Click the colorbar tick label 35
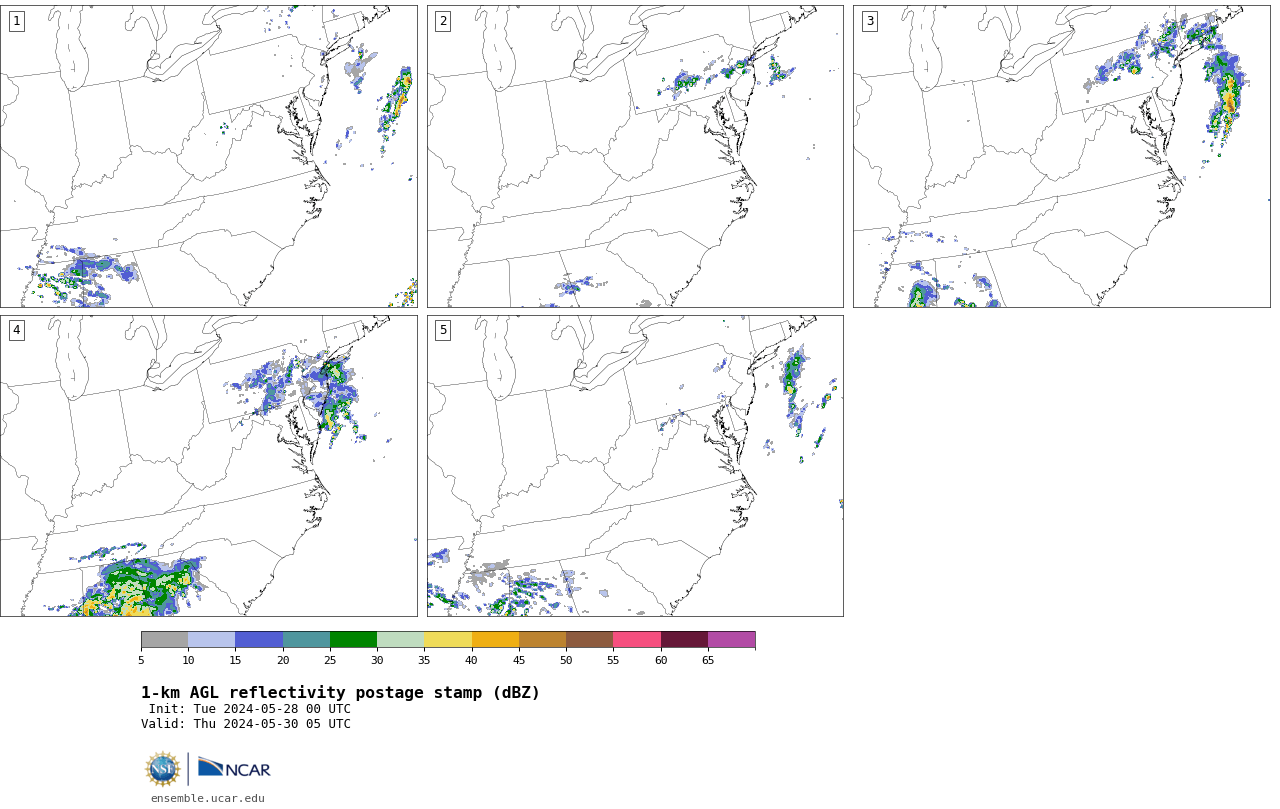Screen dimensions: 1280x809 tap(424, 660)
